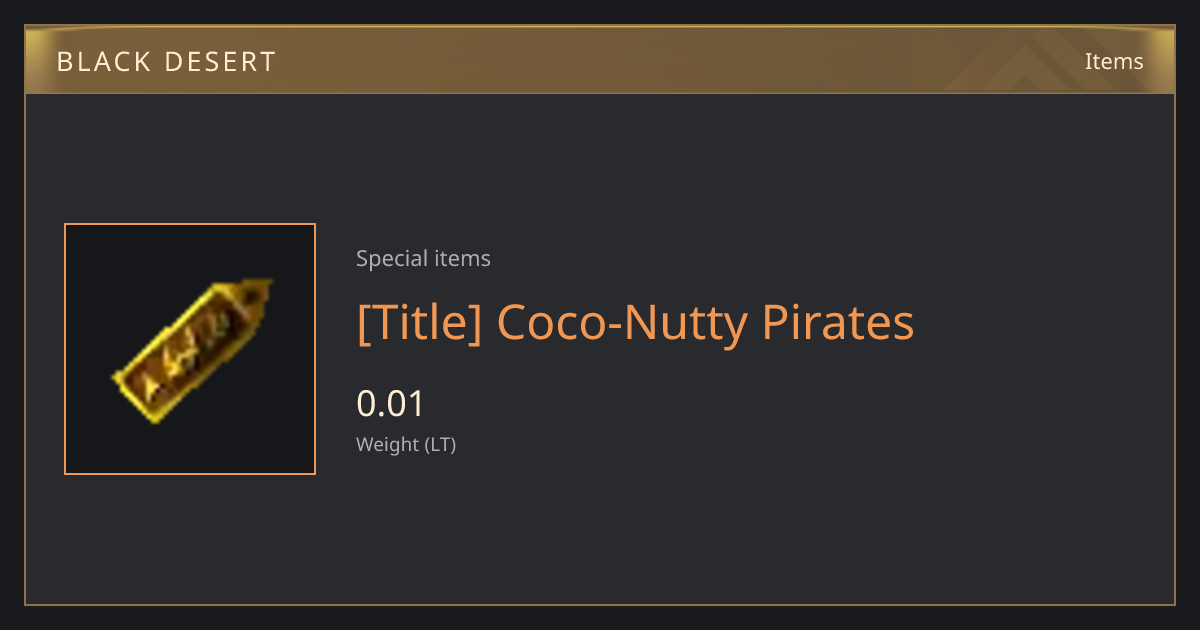
Task: Go to the Items section label
Action: (x=1114, y=61)
